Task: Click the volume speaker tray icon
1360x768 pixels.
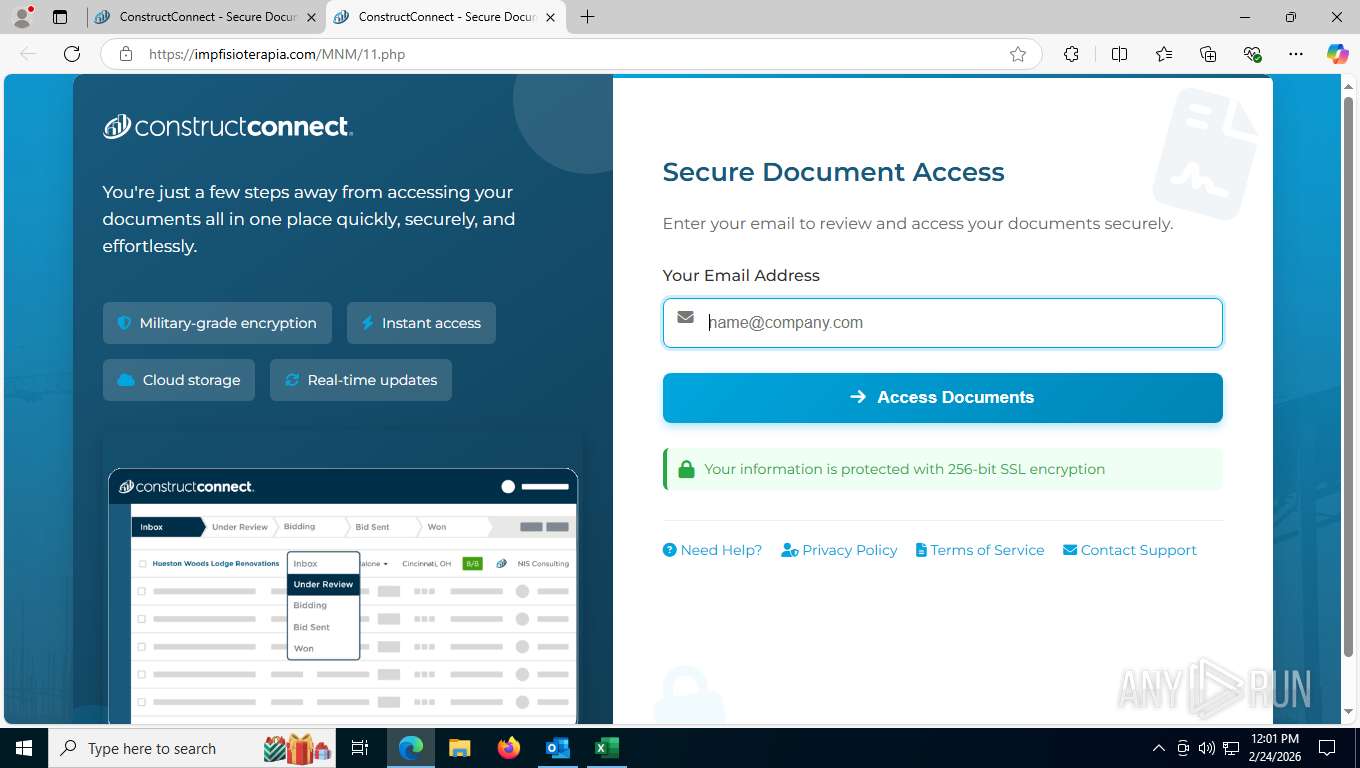Action: (1206, 748)
